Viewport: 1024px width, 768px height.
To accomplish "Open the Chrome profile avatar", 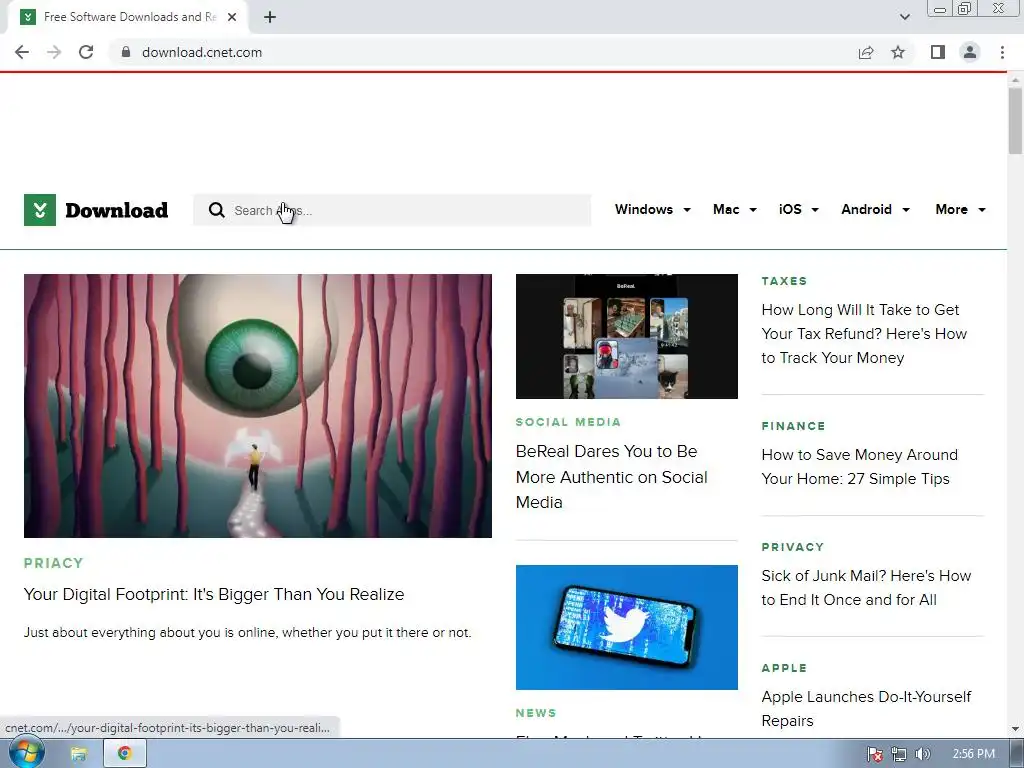I will pyautogui.click(x=970, y=52).
